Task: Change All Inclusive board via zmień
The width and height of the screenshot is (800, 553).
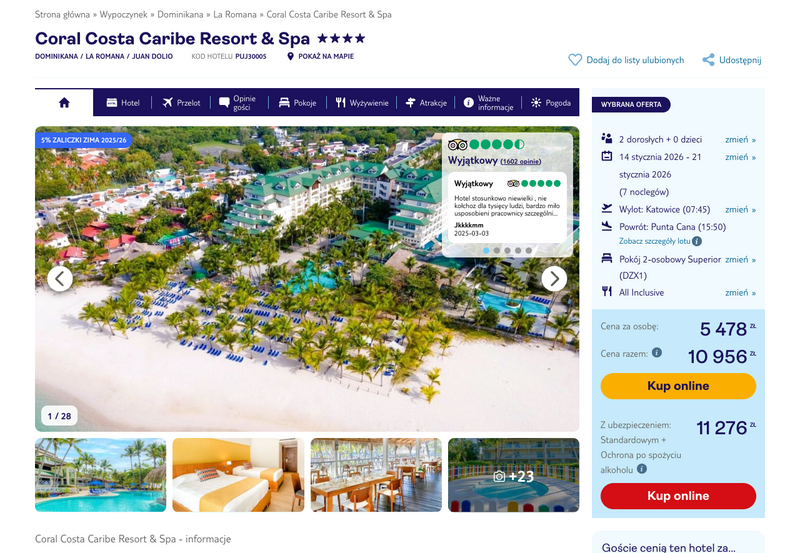Action: (740, 293)
